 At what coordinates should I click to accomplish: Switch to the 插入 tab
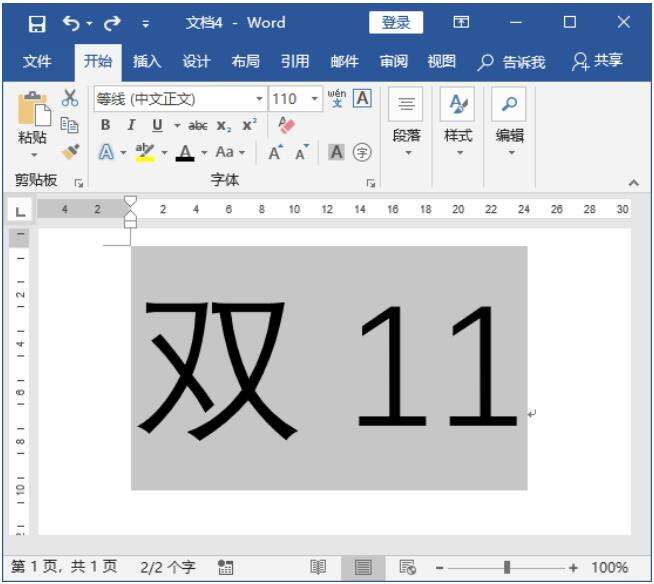tap(147, 62)
